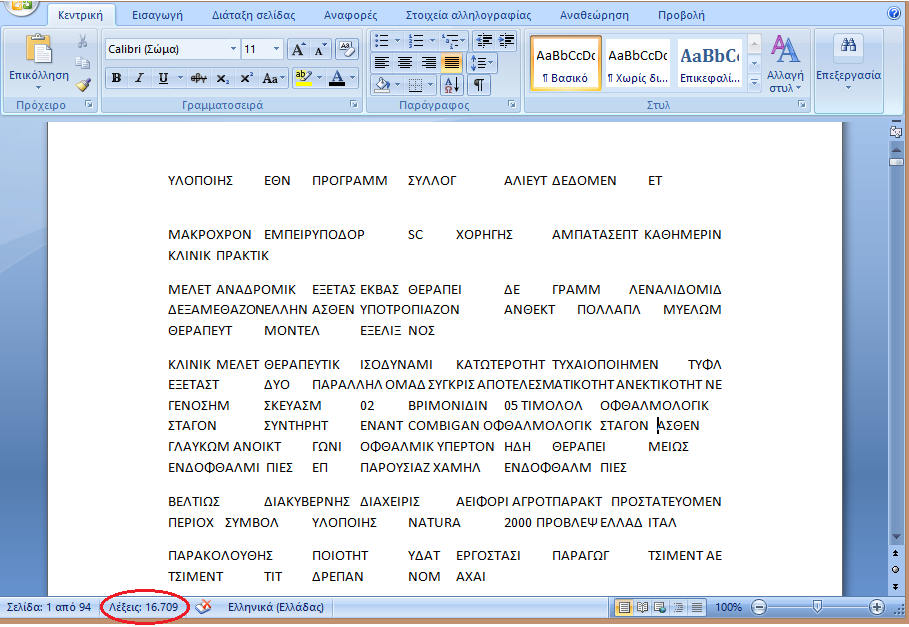
Task: Open the Προβολή tab
Action: (x=681, y=16)
